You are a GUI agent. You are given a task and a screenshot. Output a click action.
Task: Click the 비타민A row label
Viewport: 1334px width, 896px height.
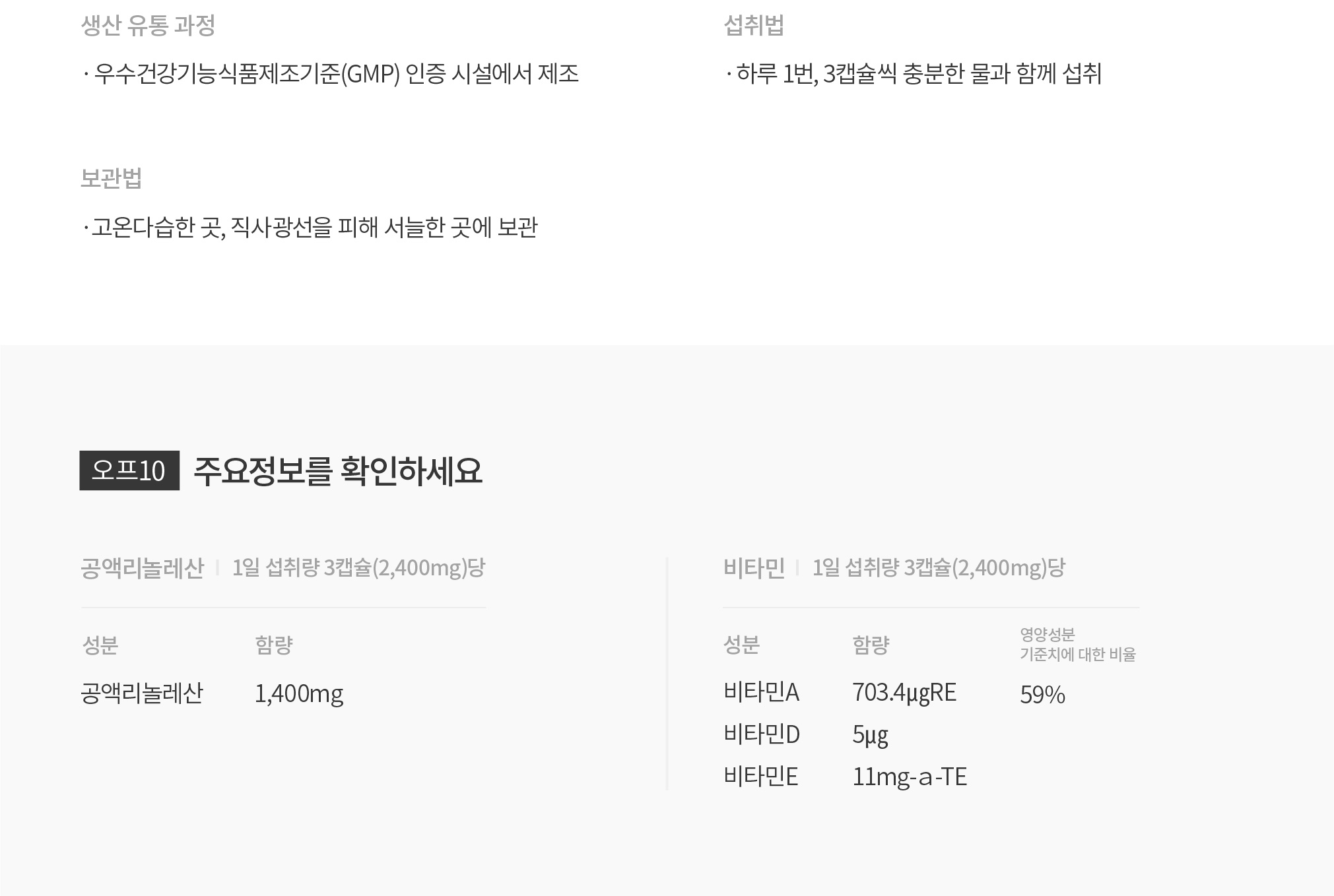pyautogui.click(x=761, y=693)
